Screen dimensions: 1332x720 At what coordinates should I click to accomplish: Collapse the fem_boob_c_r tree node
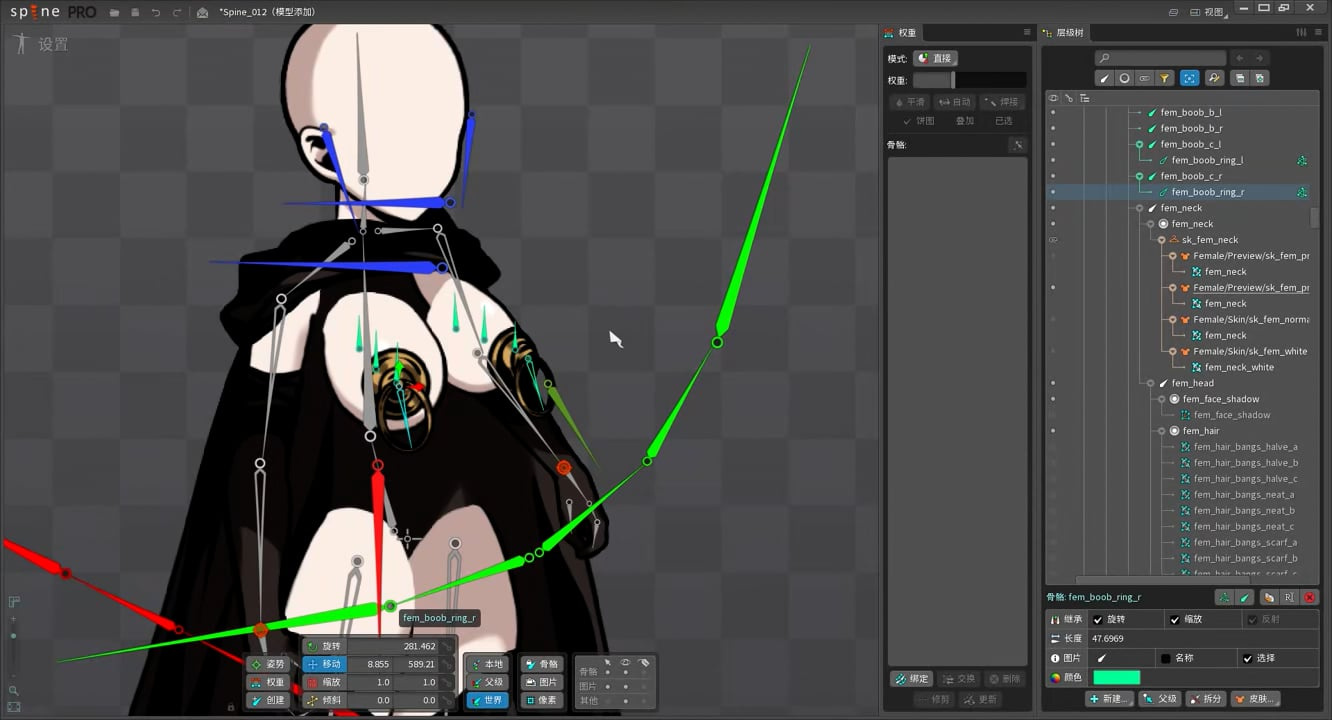[x=1139, y=176]
